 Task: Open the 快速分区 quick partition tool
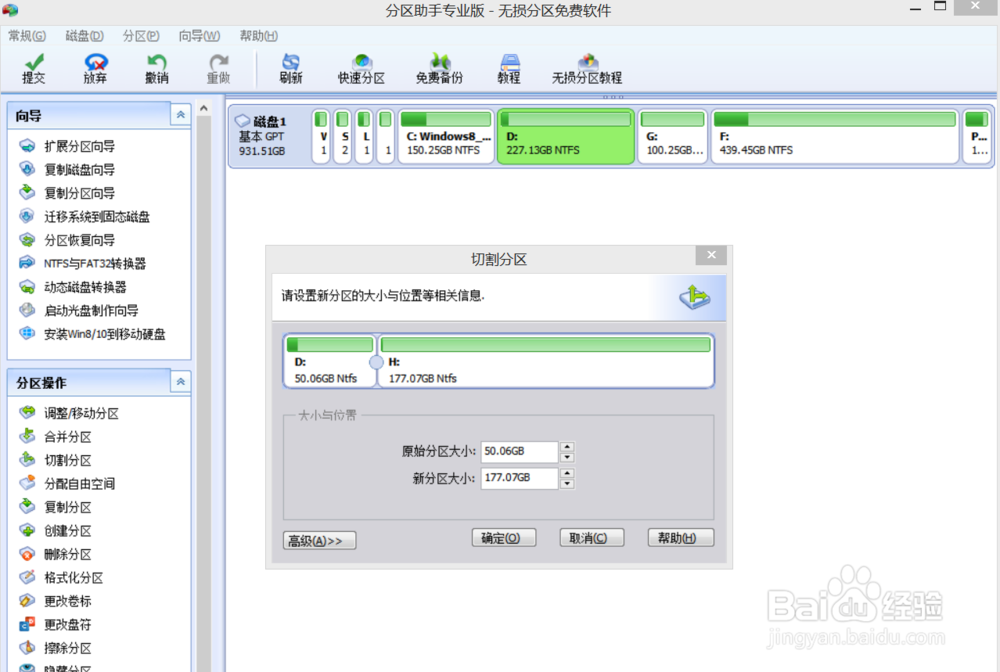click(x=362, y=69)
